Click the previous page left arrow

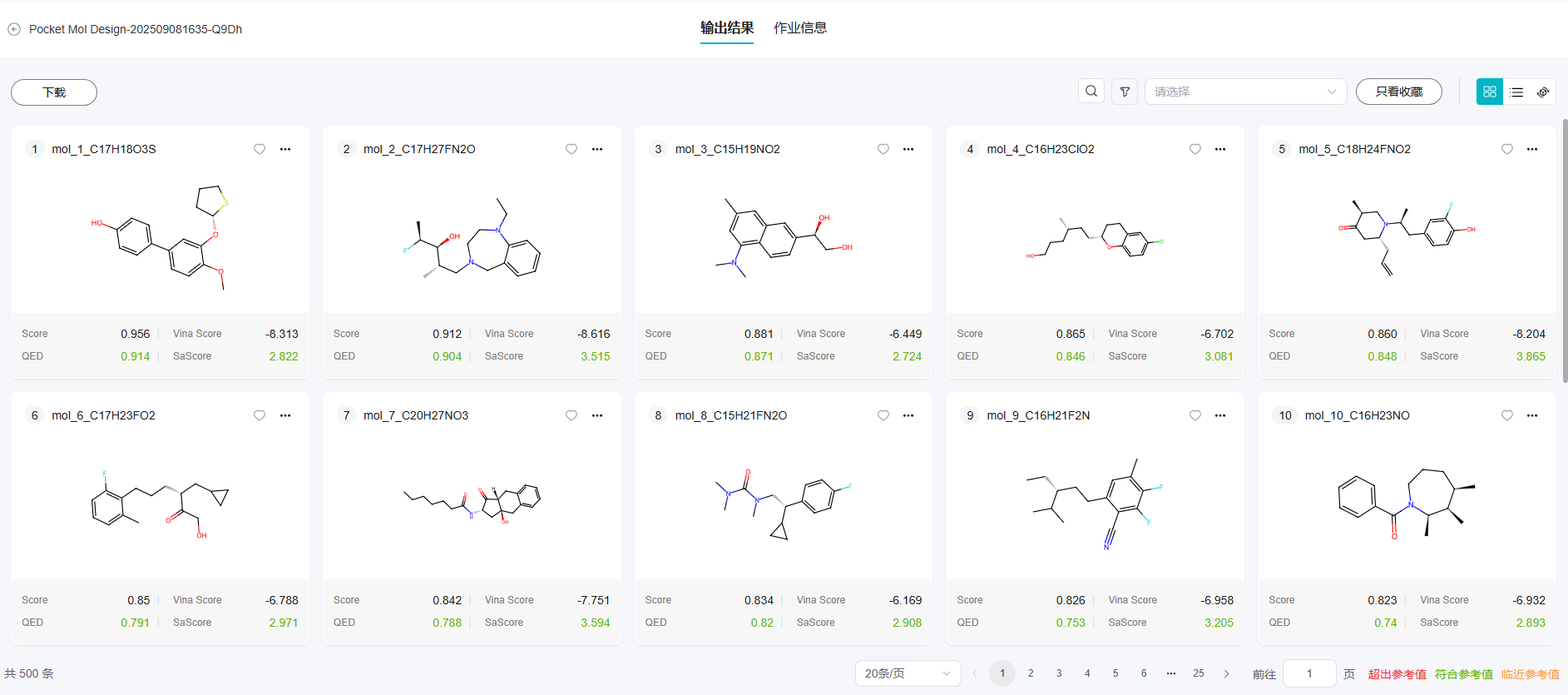pos(975,673)
